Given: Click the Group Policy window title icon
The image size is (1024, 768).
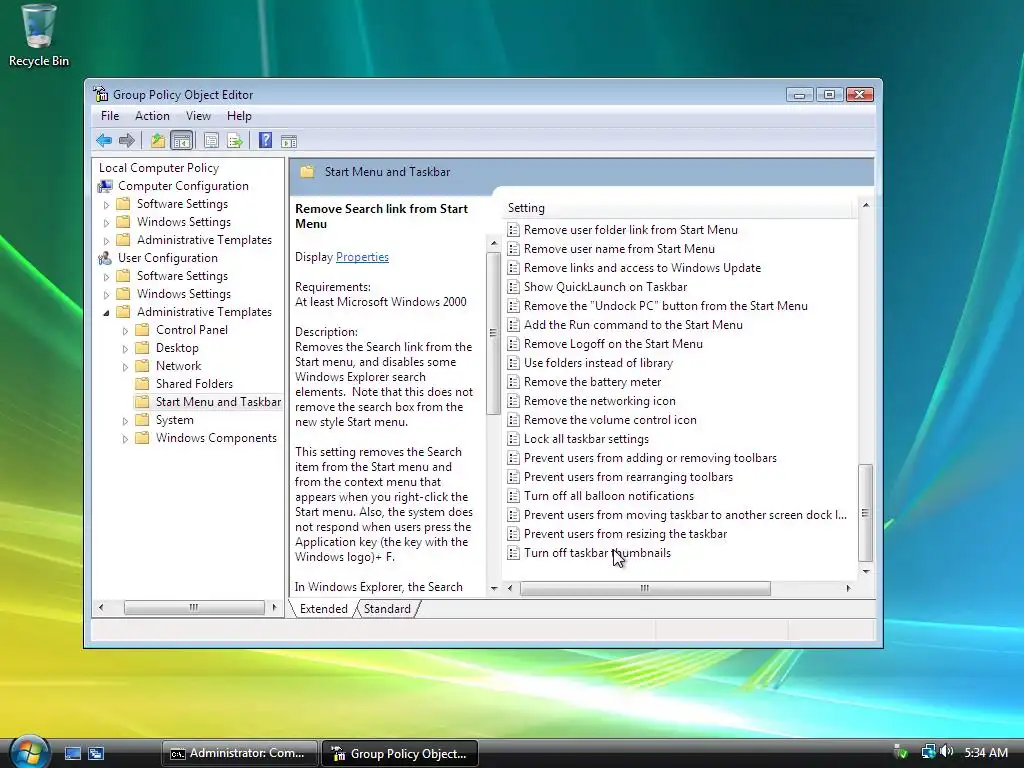Looking at the screenshot, I should [x=101, y=94].
